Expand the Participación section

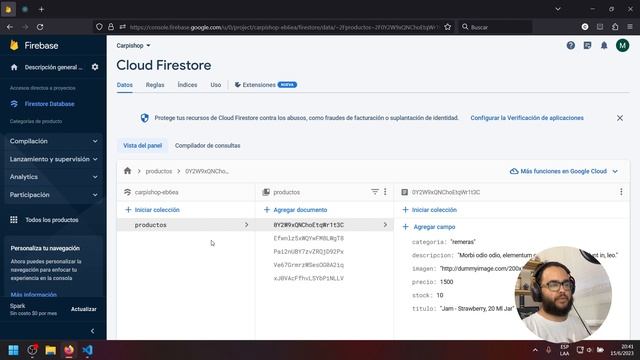[53, 195]
